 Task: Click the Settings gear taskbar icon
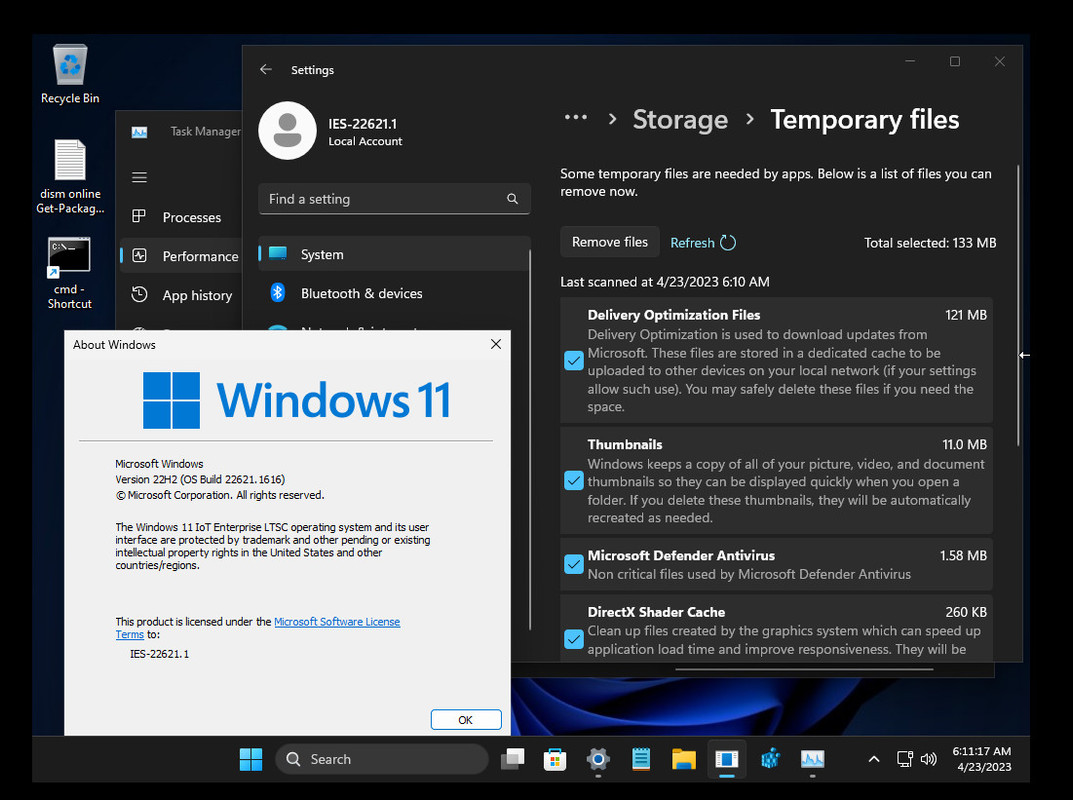[x=598, y=759]
